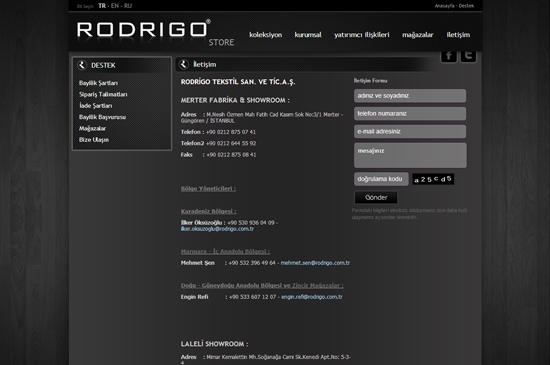The width and height of the screenshot is (550, 365).
Task: Open Sipariş Talimatları in sidebar
Action: click(x=103, y=94)
